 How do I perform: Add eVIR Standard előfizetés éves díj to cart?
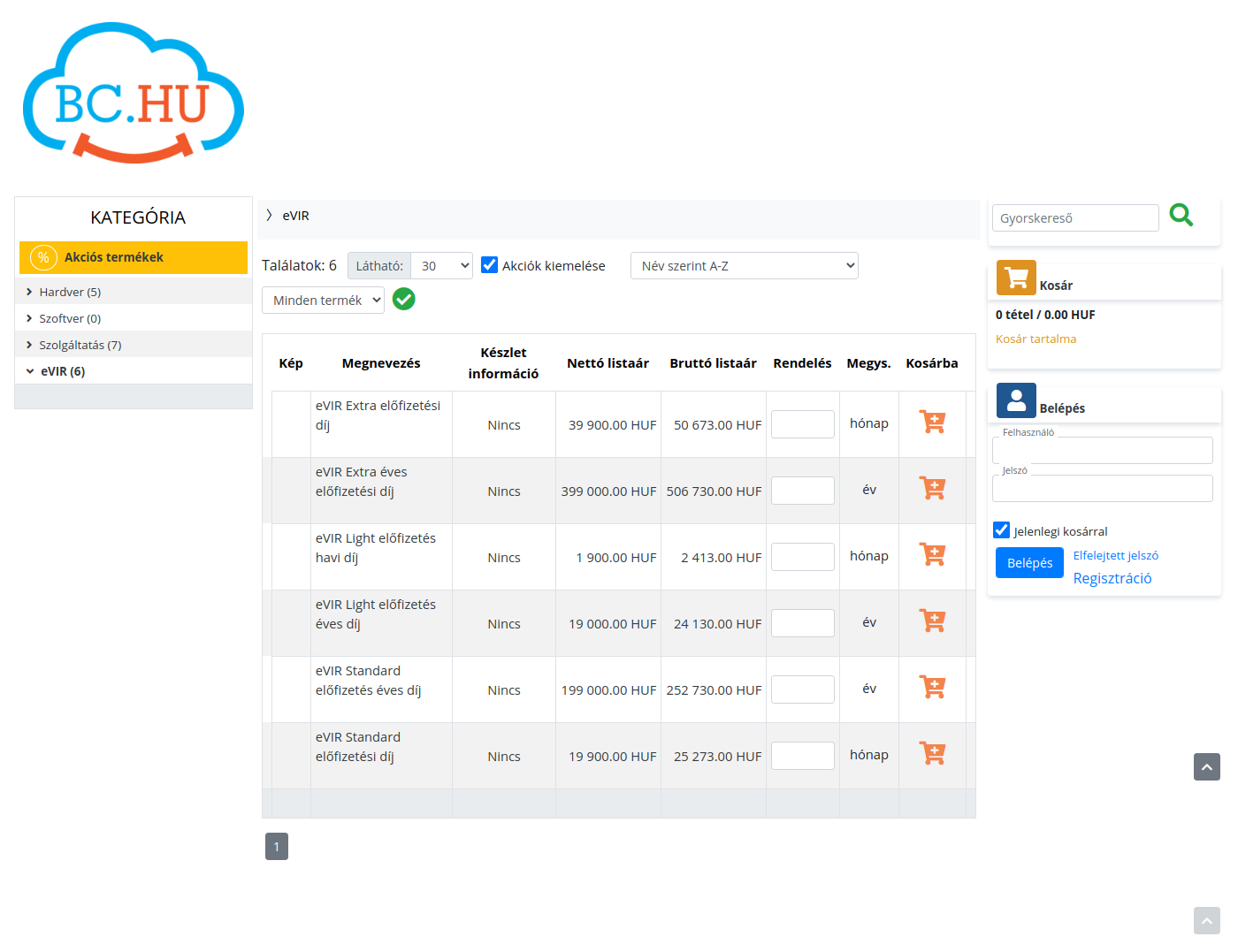(932, 687)
